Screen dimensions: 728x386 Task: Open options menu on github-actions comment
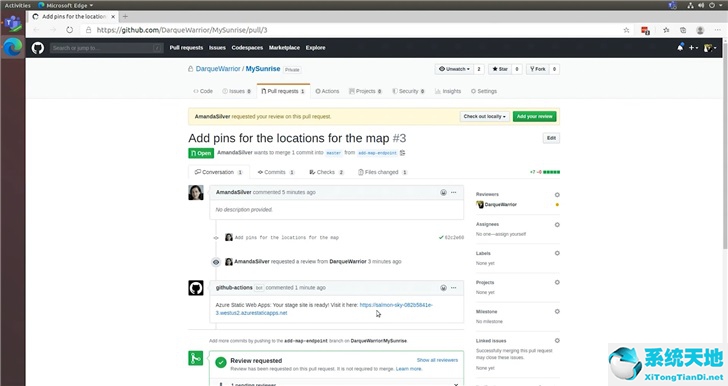[x=454, y=288]
